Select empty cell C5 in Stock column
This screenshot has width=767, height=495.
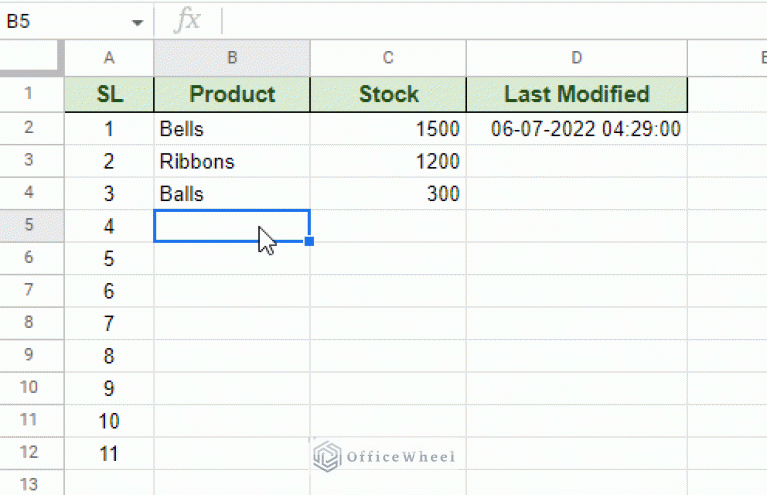(388, 225)
